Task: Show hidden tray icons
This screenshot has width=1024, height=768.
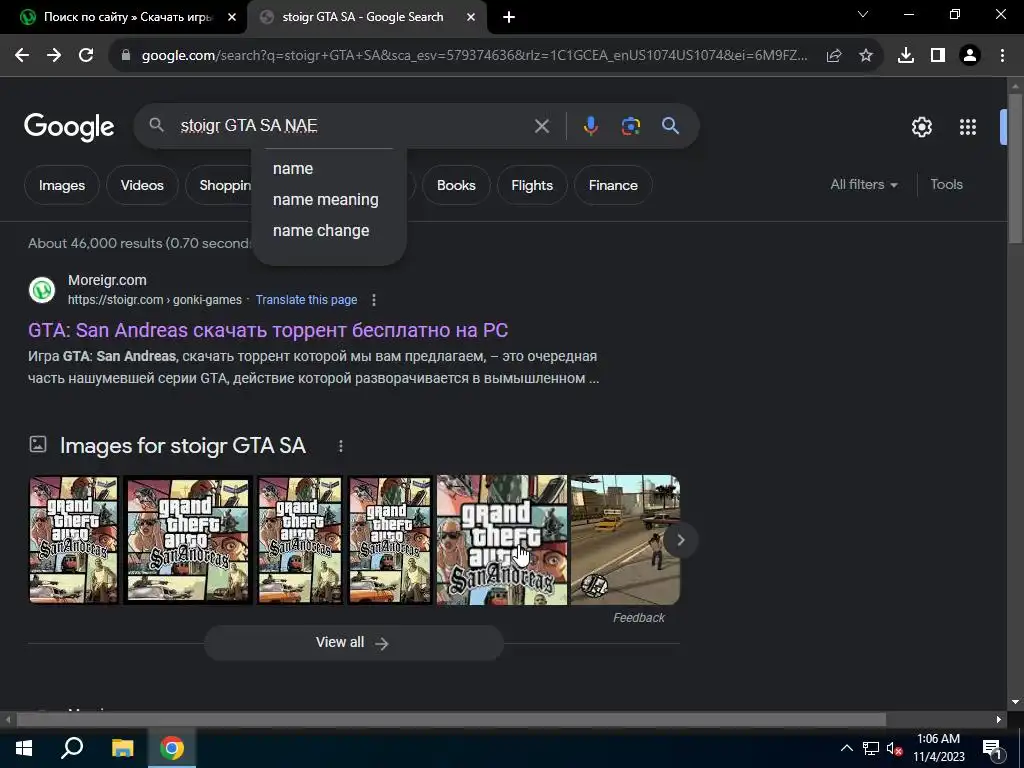Action: tap(846, 748)
